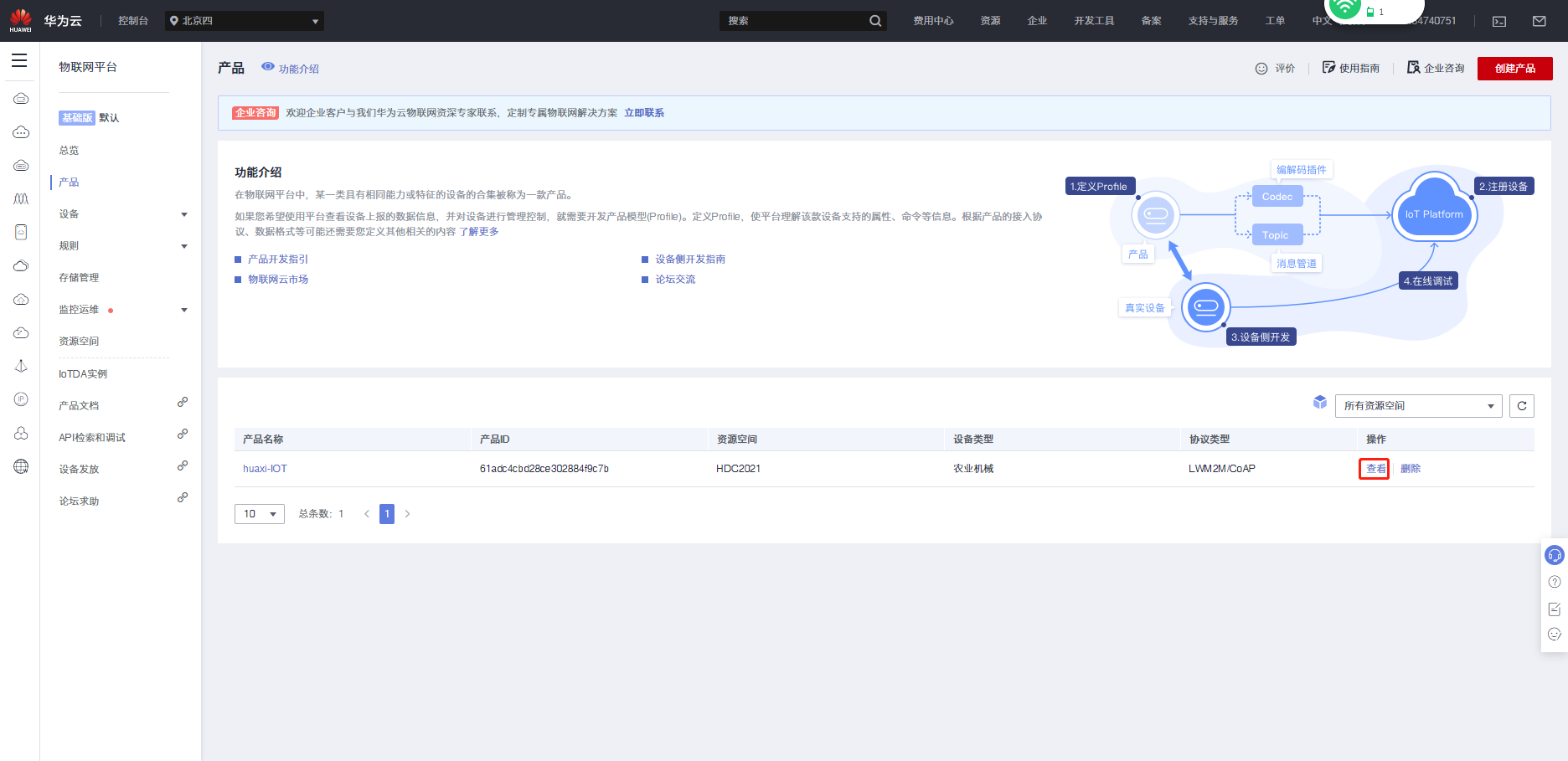This screenshot has width=1568, height=761.
Task: Open the 工单 top menu
Action: [1276, 21]
